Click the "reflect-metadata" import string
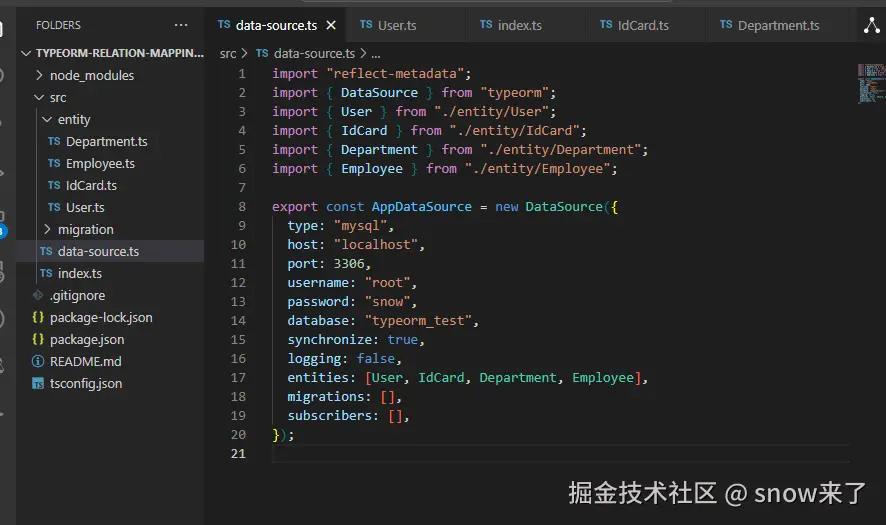The image size is (886, 525). [x=395, y=73]
